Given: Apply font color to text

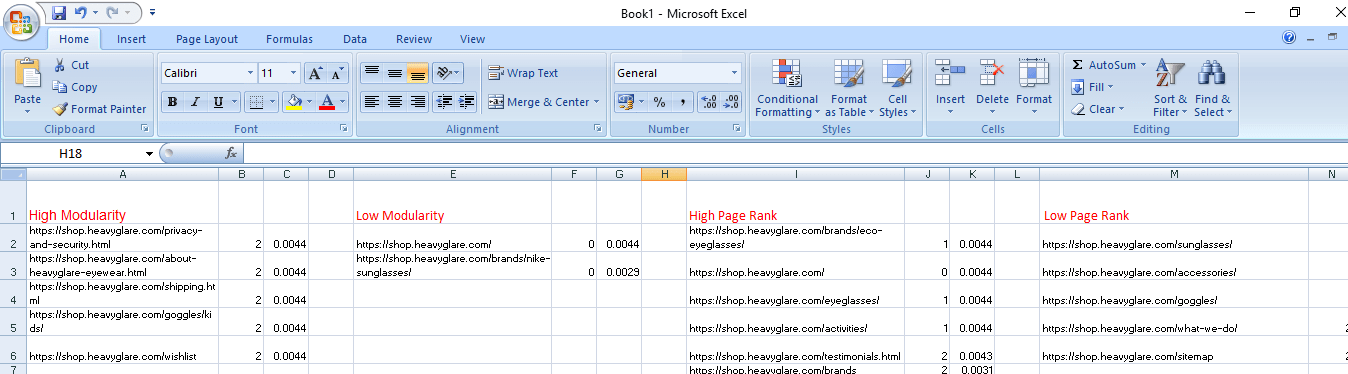Looking at the screenshot, I should pos(326,102).
